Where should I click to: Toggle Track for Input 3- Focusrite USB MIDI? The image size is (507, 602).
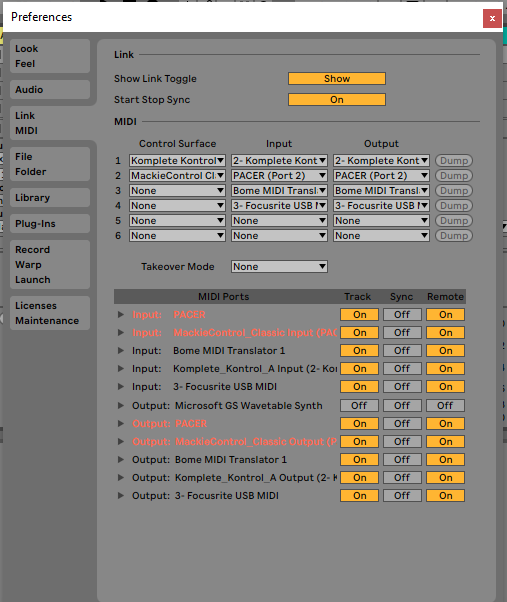click(x=359, y=387)
